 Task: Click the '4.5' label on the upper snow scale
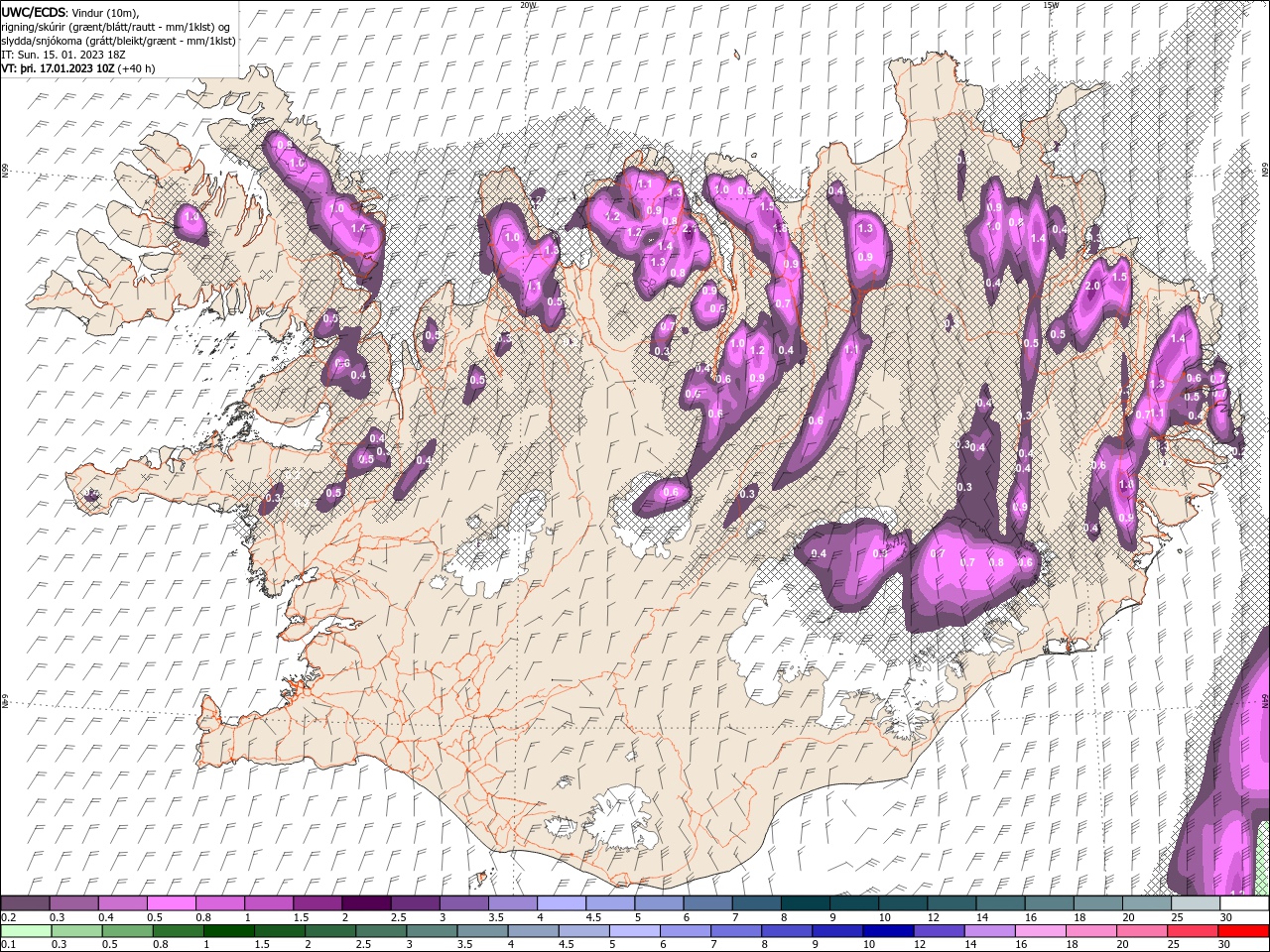tap(593, 917)
